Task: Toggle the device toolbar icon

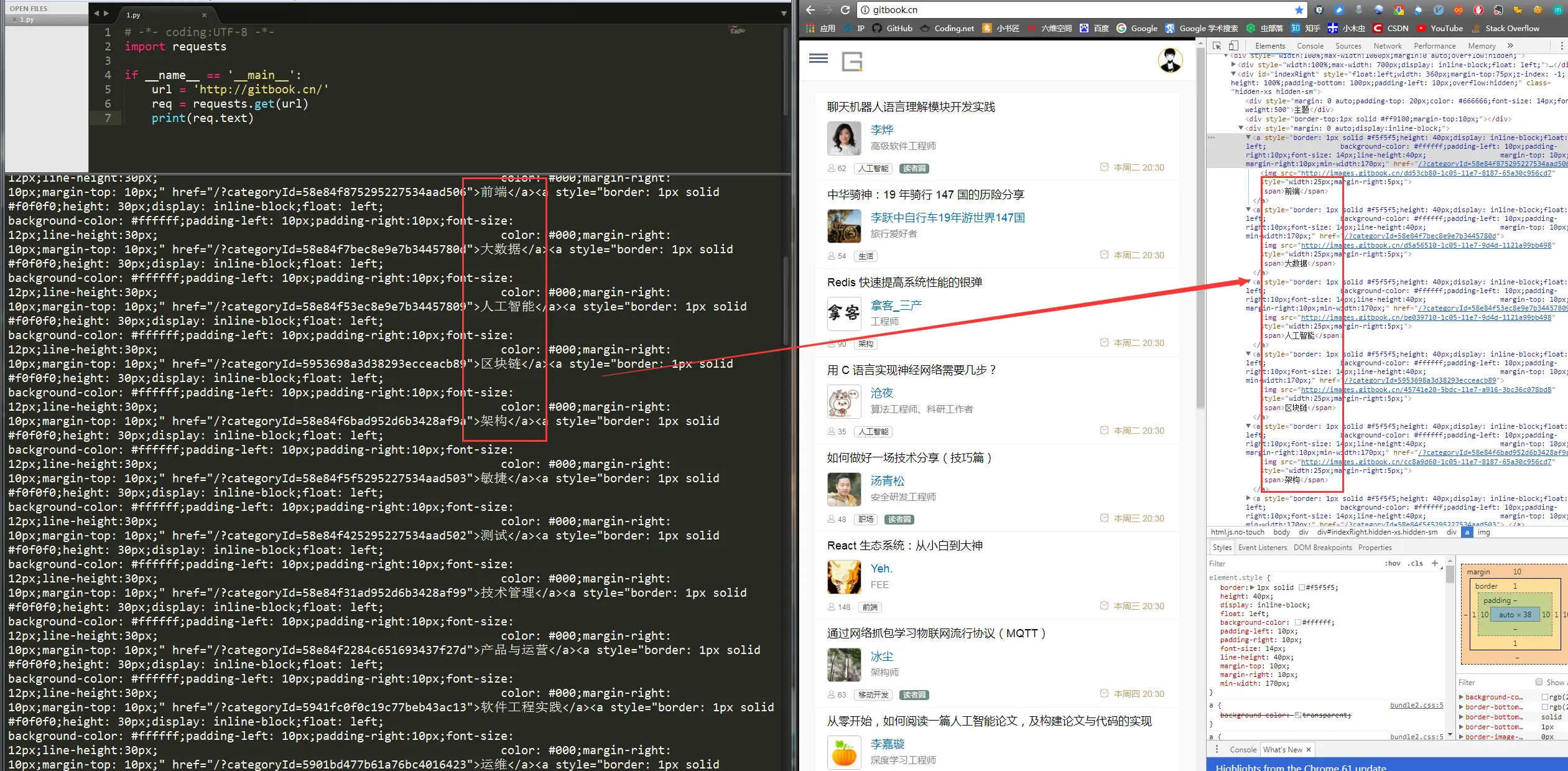Action: click(1233, 46)
